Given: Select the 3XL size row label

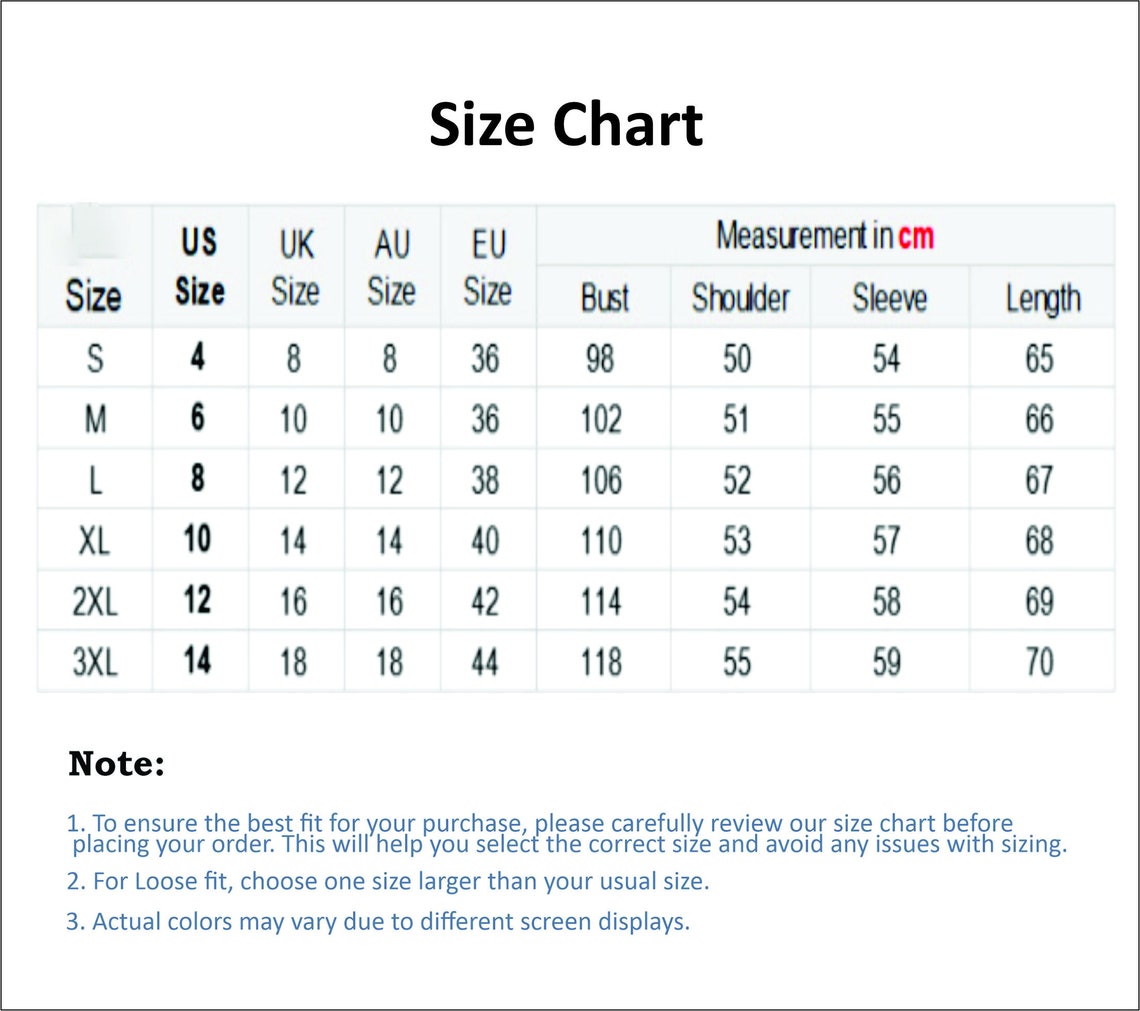Looking at the screenshot, I should (95, 662).
